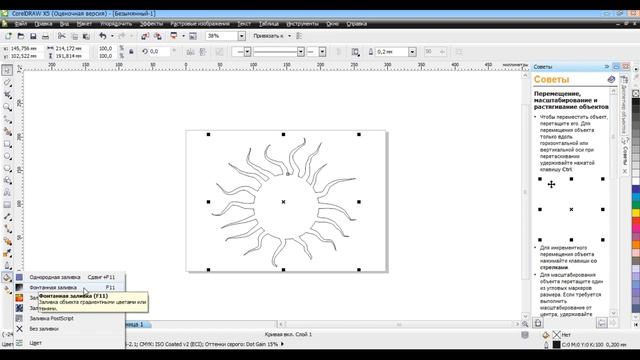Click the vertical 'Советы' docker tab
The height and width of the screenshot is (360, 640).
625,156
